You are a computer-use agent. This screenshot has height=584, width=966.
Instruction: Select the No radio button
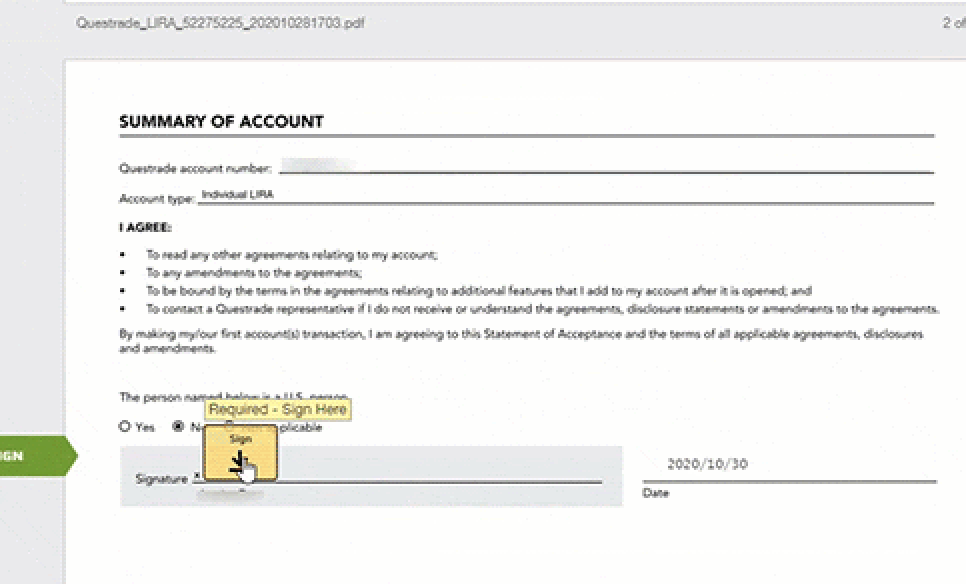(179, 426)
